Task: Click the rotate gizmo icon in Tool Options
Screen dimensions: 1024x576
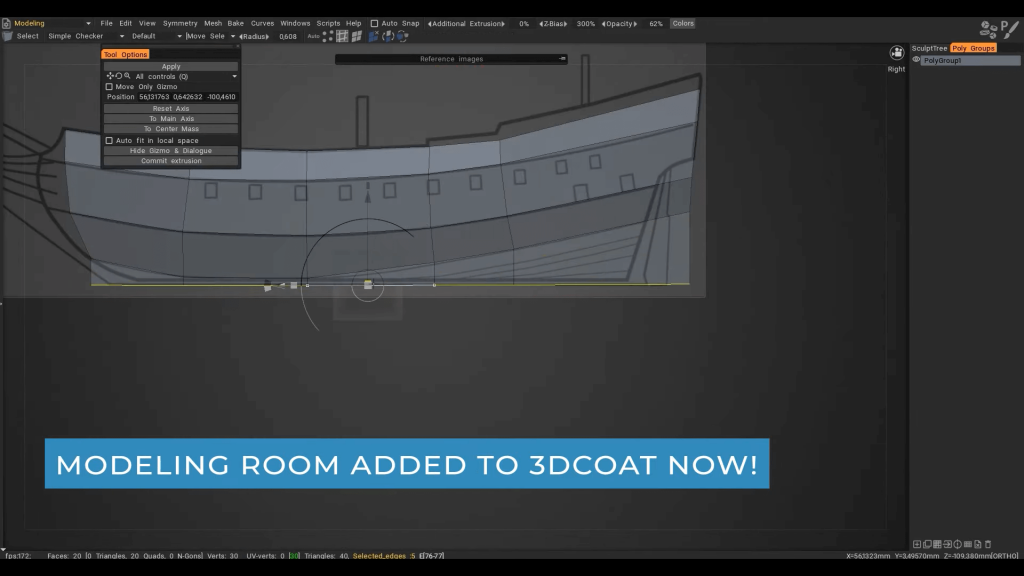Action: [119, 76]
